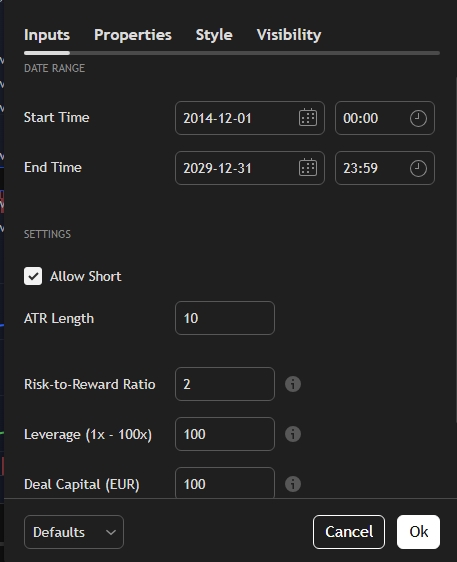Click the Risk-to-Reward Ratio value field
457x562 pixels.
click(x=225, y=384)
